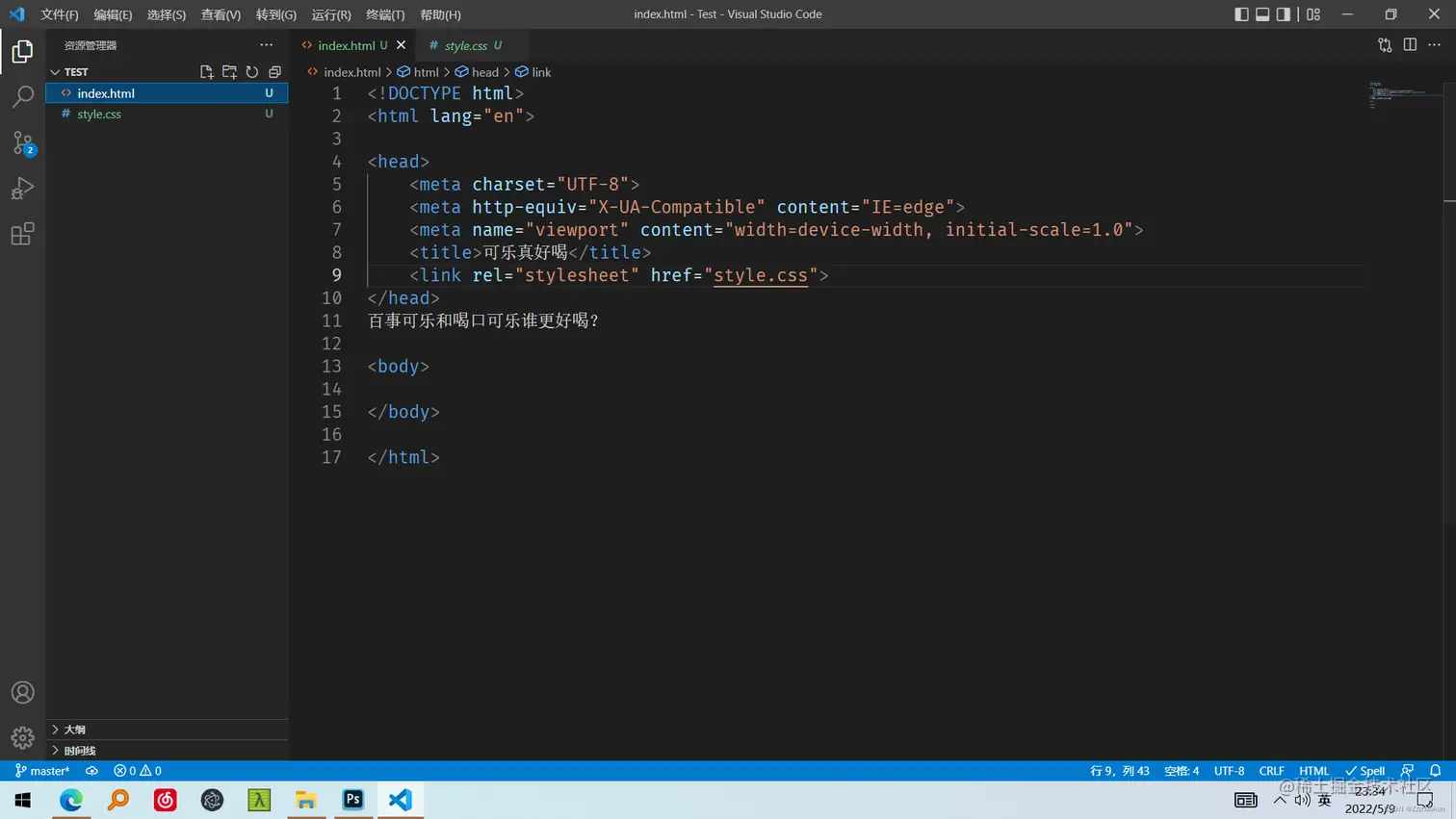Click the feedback icon in status bar
Screen dimensions: 1456x819
[1408, 771]
